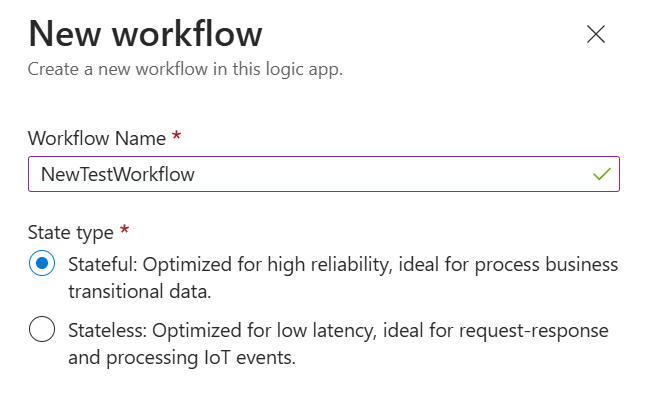Click the NewTestWorkflow text in the field
645x406 pixels.
pos(117,174)
